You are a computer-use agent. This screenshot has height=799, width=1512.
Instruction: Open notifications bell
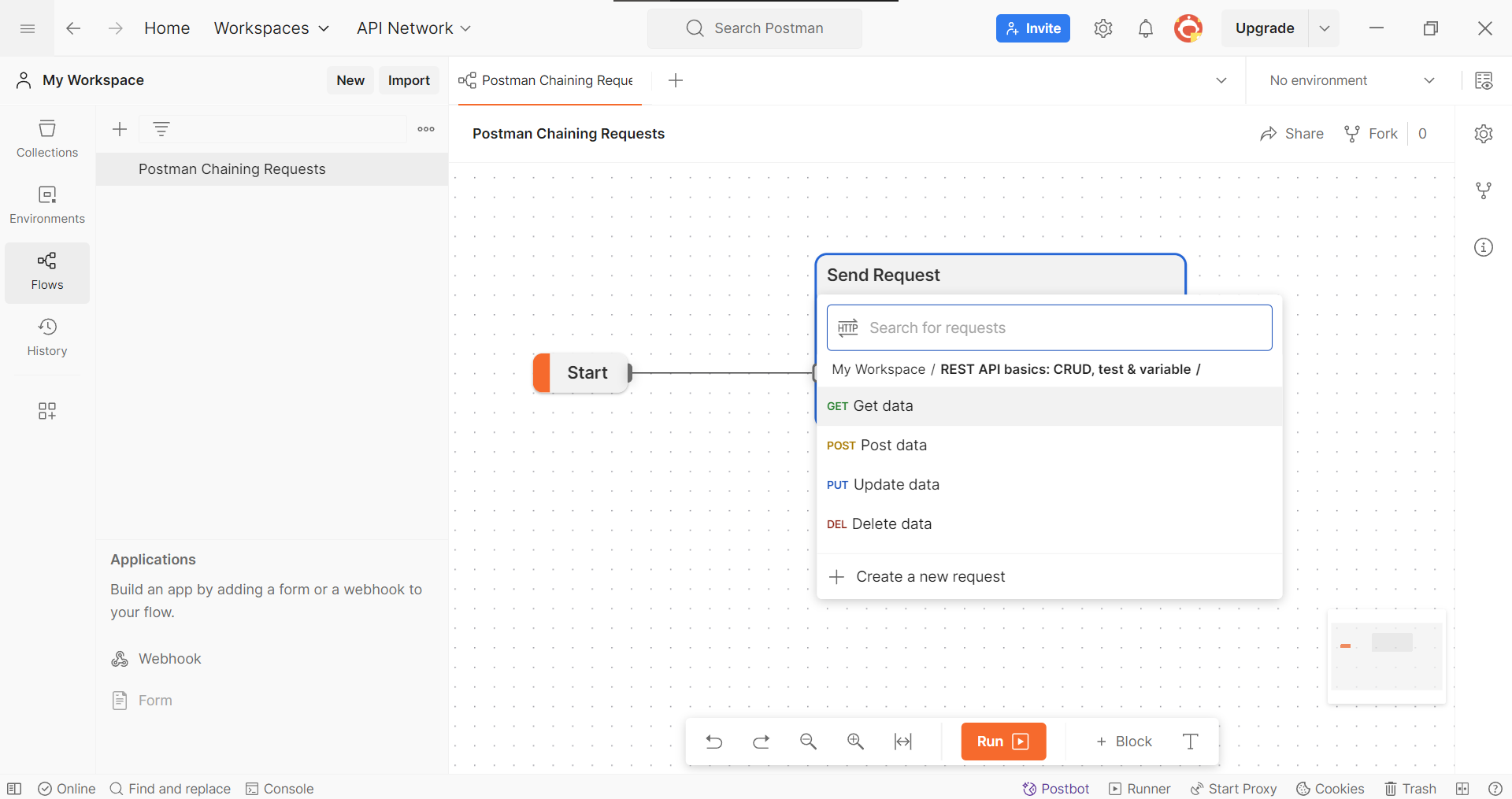click(x=1146, y=28)
